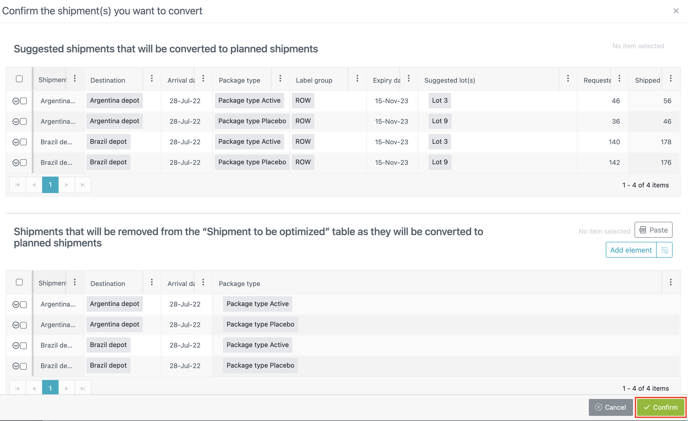Image resolution: width=688 pixels, height=421 pixels.
Task: Select all rows in the suggested shipments table
Action: tap(19, 79)
